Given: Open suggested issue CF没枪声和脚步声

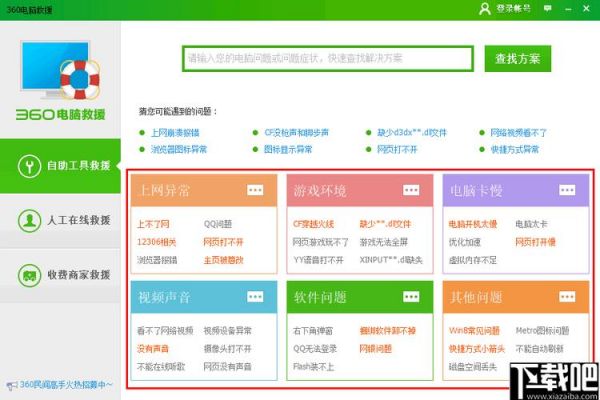Looking at the screenshot, I should (296, 133).
